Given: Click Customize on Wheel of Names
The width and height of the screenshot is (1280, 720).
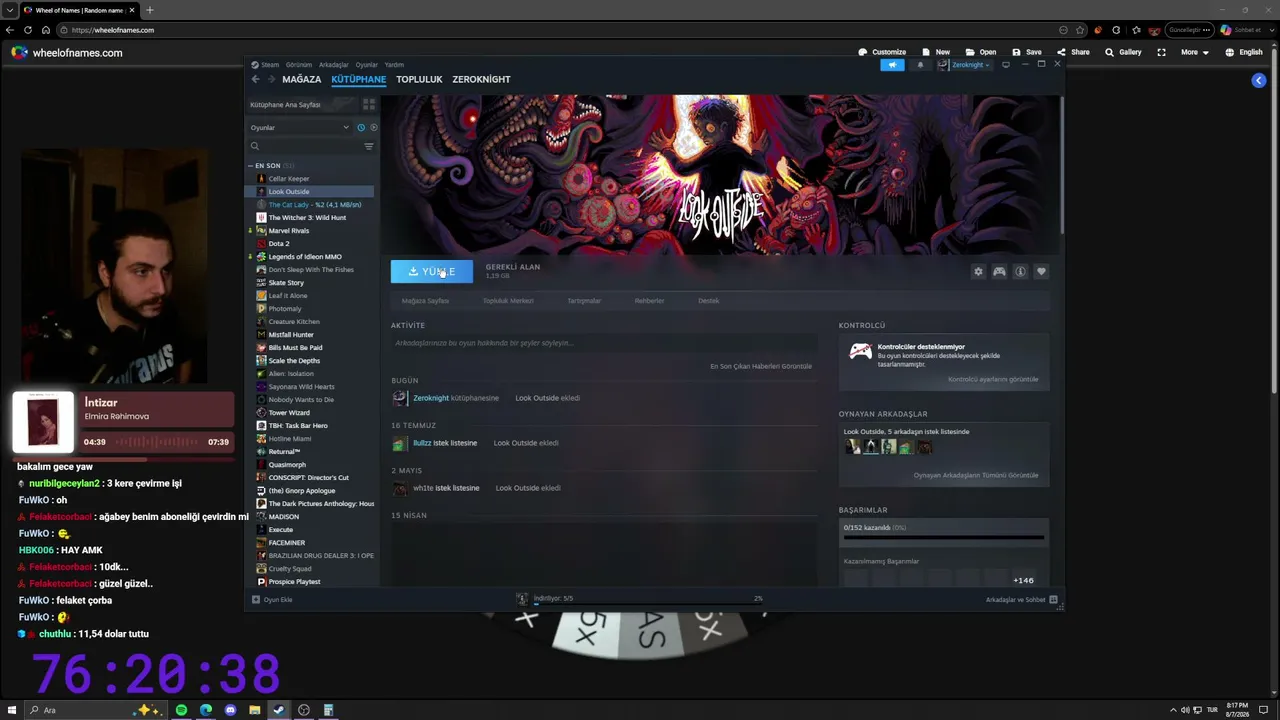Looking at the screenshot, I should (882, 52).
